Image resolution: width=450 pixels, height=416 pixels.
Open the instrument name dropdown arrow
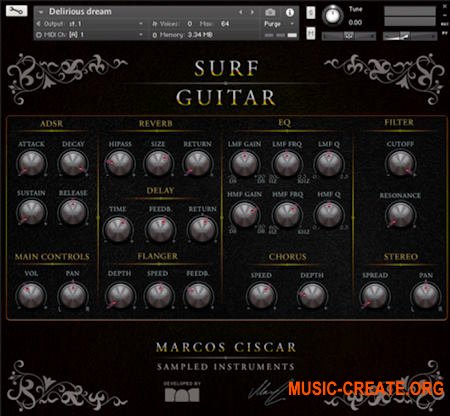[41, 12]
